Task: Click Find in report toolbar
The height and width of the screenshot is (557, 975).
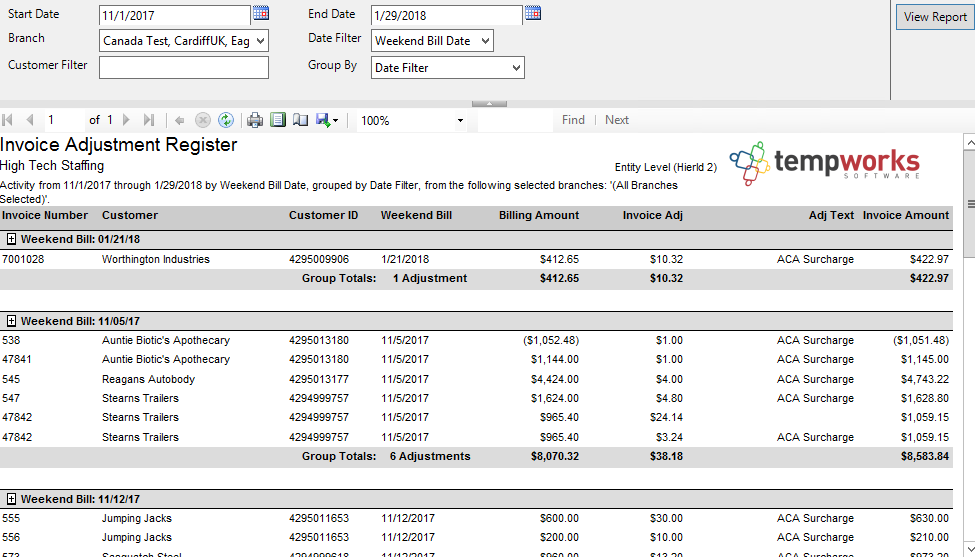Action: [573, 120]
